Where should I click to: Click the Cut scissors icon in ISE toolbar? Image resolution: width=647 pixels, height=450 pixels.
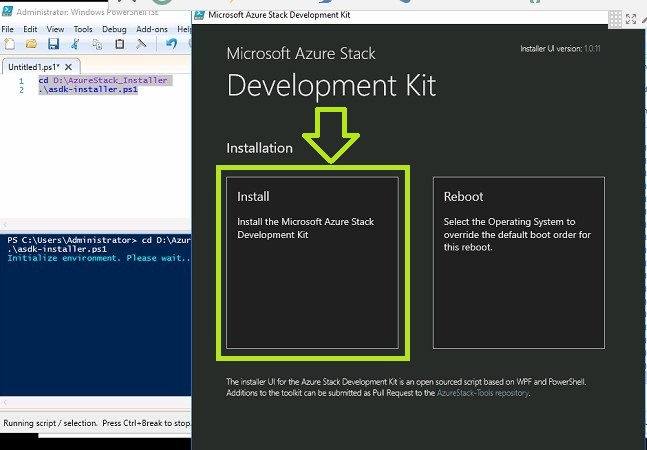coord(75,44)
